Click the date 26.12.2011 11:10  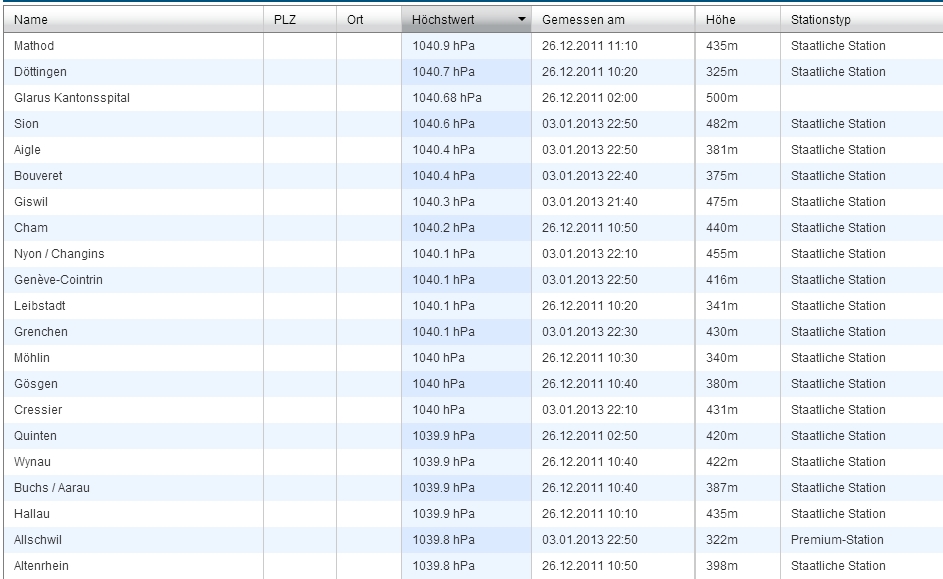pos(589,46)
